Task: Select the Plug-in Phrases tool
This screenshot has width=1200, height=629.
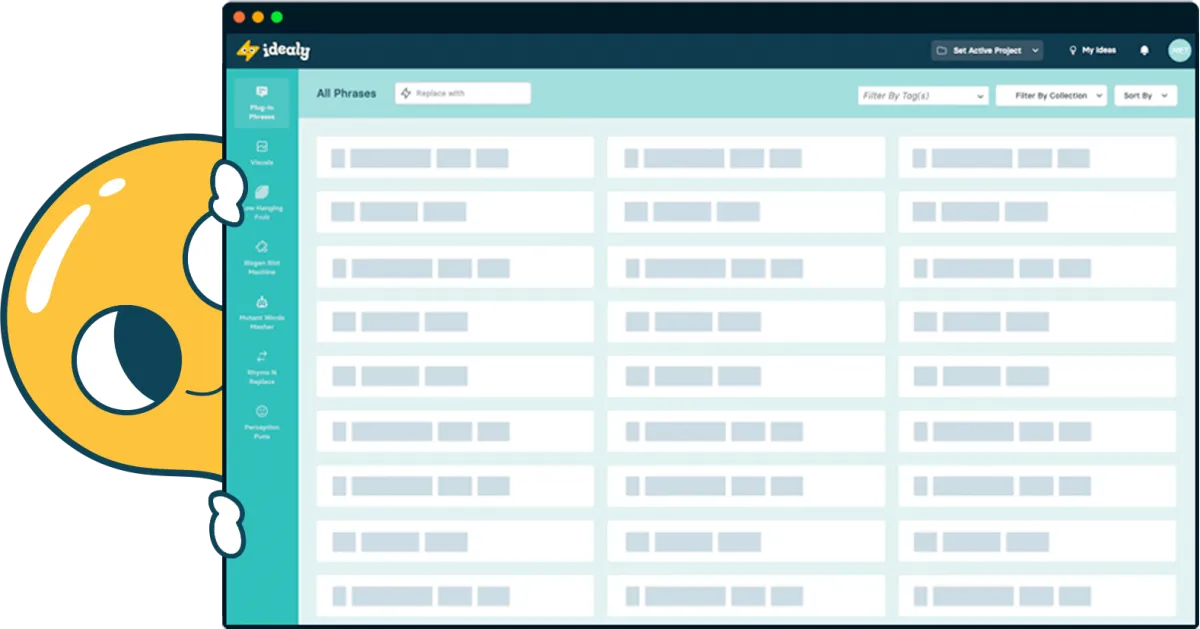Action: [262, 102]
